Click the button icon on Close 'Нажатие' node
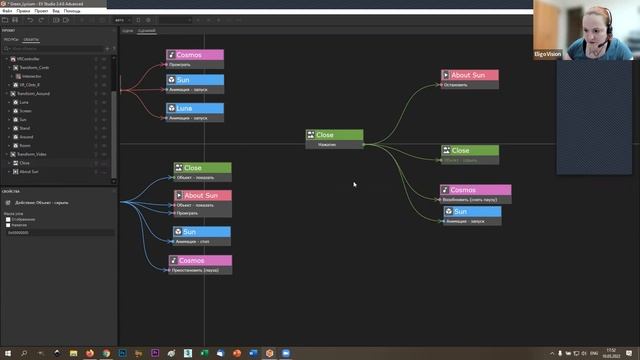 [x=311, y=135]
